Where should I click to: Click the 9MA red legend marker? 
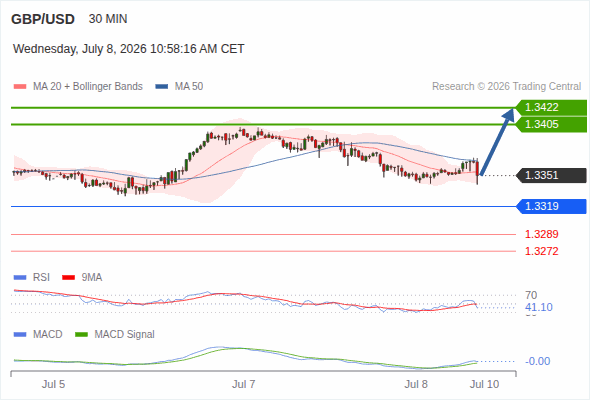tap(68, 278)
